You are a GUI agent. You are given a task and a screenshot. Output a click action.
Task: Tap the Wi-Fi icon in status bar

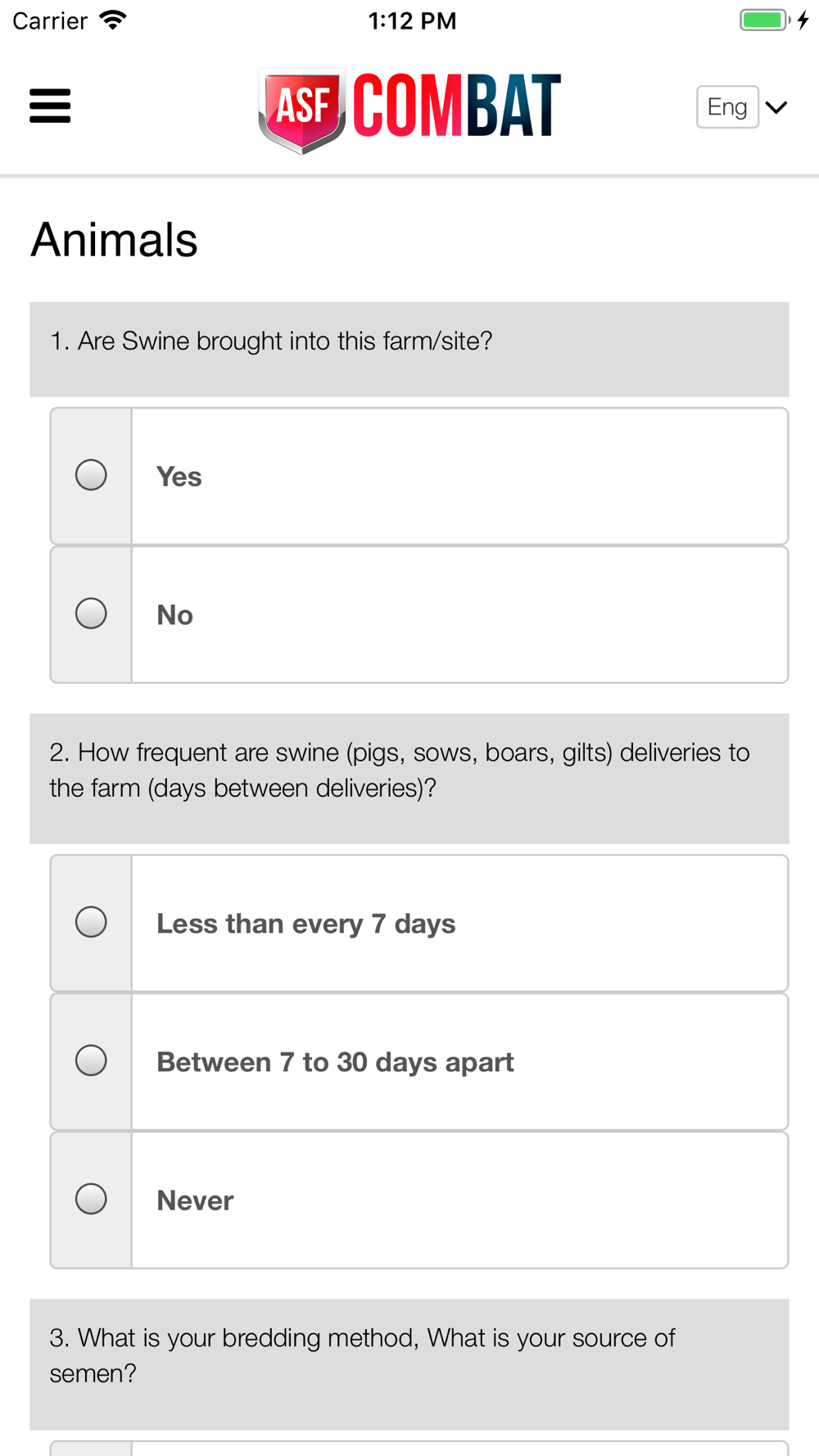click(x=113, y=20)
